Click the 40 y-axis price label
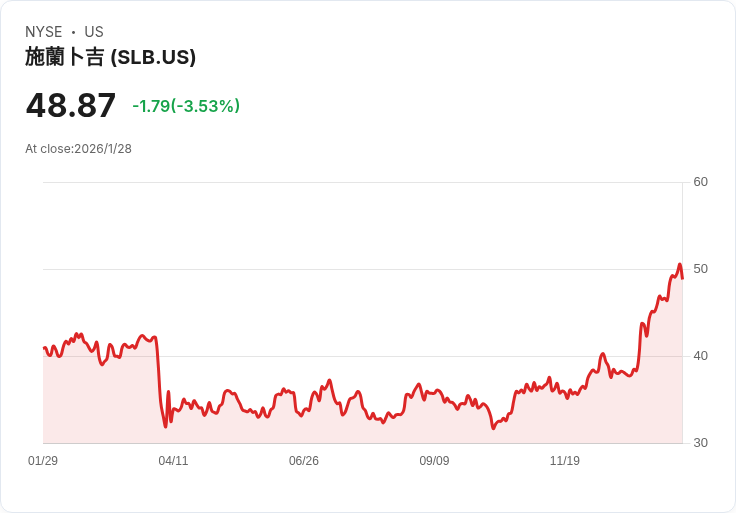The width and height of the screenshot is (736, 513). 700,356
